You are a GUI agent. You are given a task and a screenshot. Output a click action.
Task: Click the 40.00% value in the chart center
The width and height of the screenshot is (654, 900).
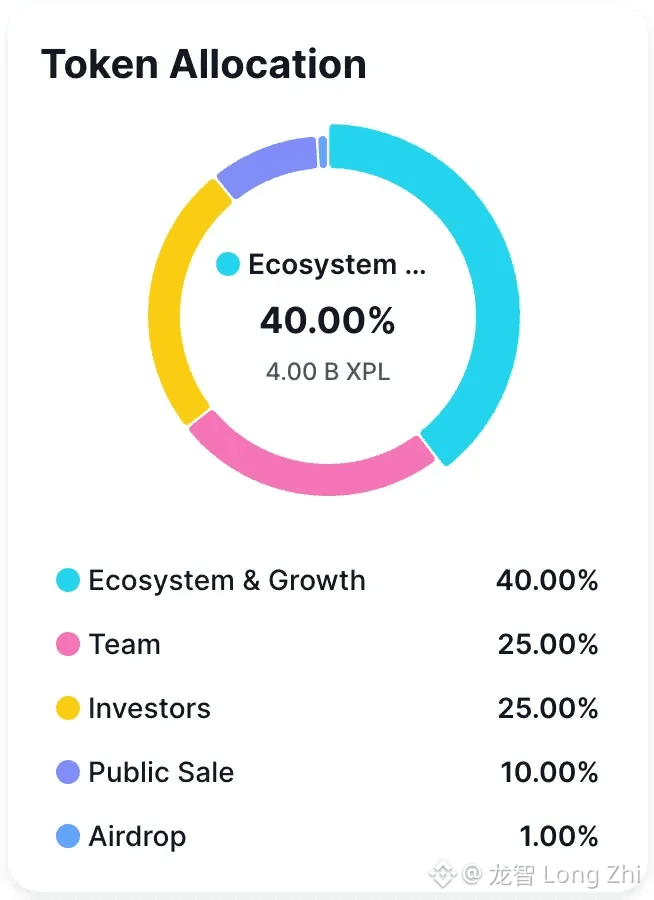[x=328, y=321]
